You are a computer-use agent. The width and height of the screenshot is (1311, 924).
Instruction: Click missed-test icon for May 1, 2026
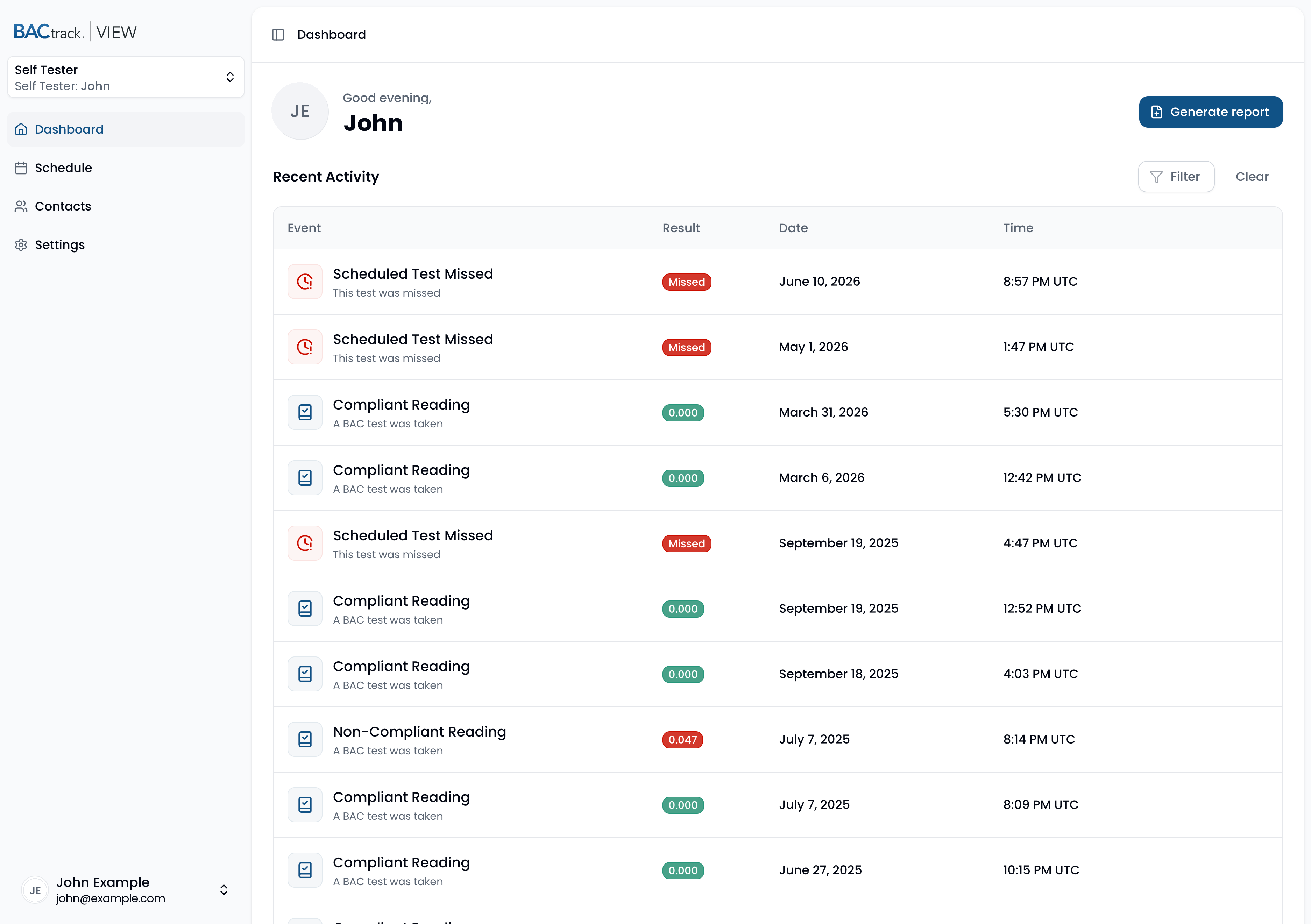(x=305, y=347)
